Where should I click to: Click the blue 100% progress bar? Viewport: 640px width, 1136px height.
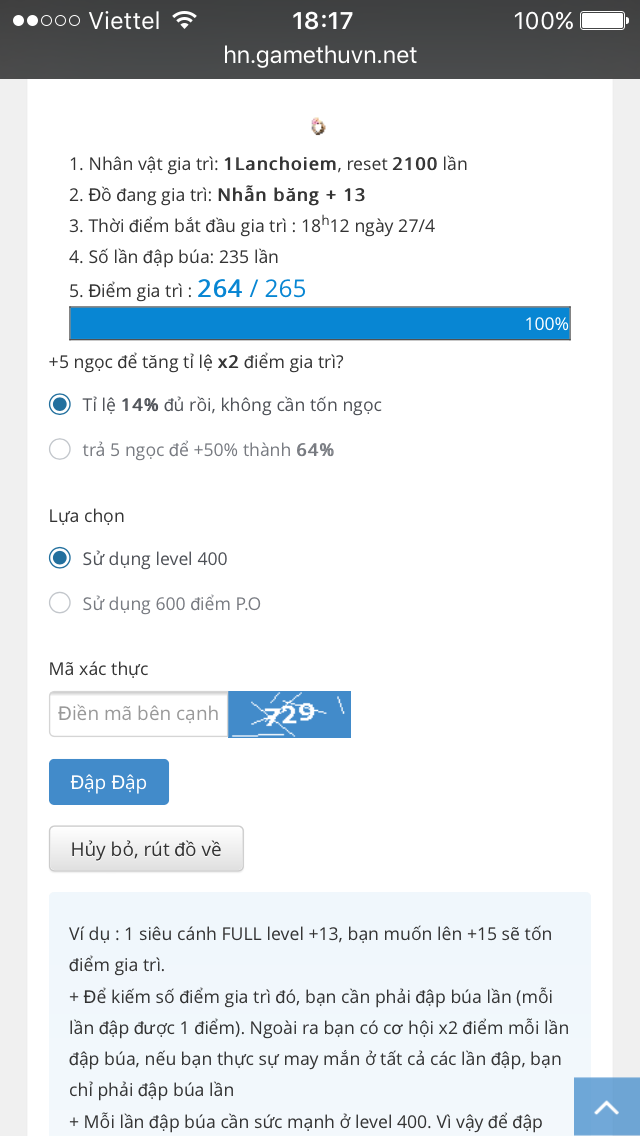[320, 323]
